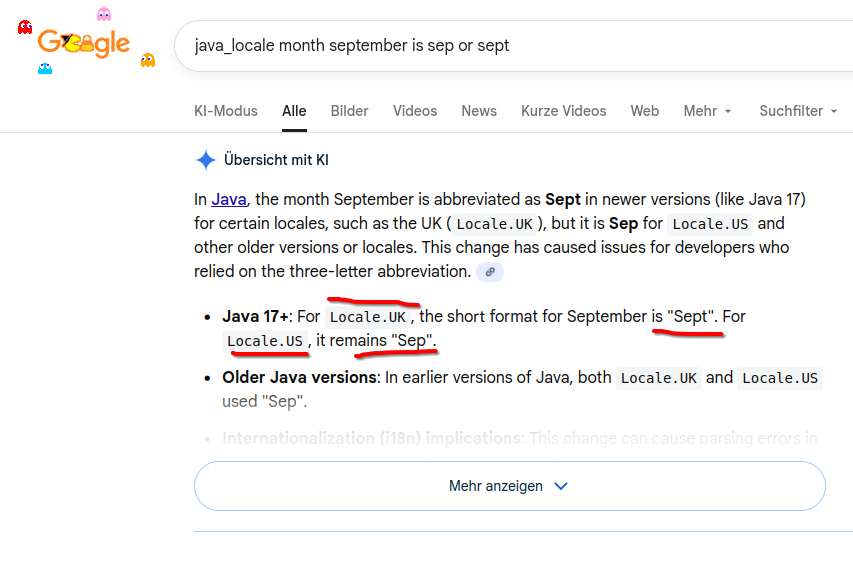Click the cyan ghost below the logo
This screenshot has width=853, height=567.
45,68
